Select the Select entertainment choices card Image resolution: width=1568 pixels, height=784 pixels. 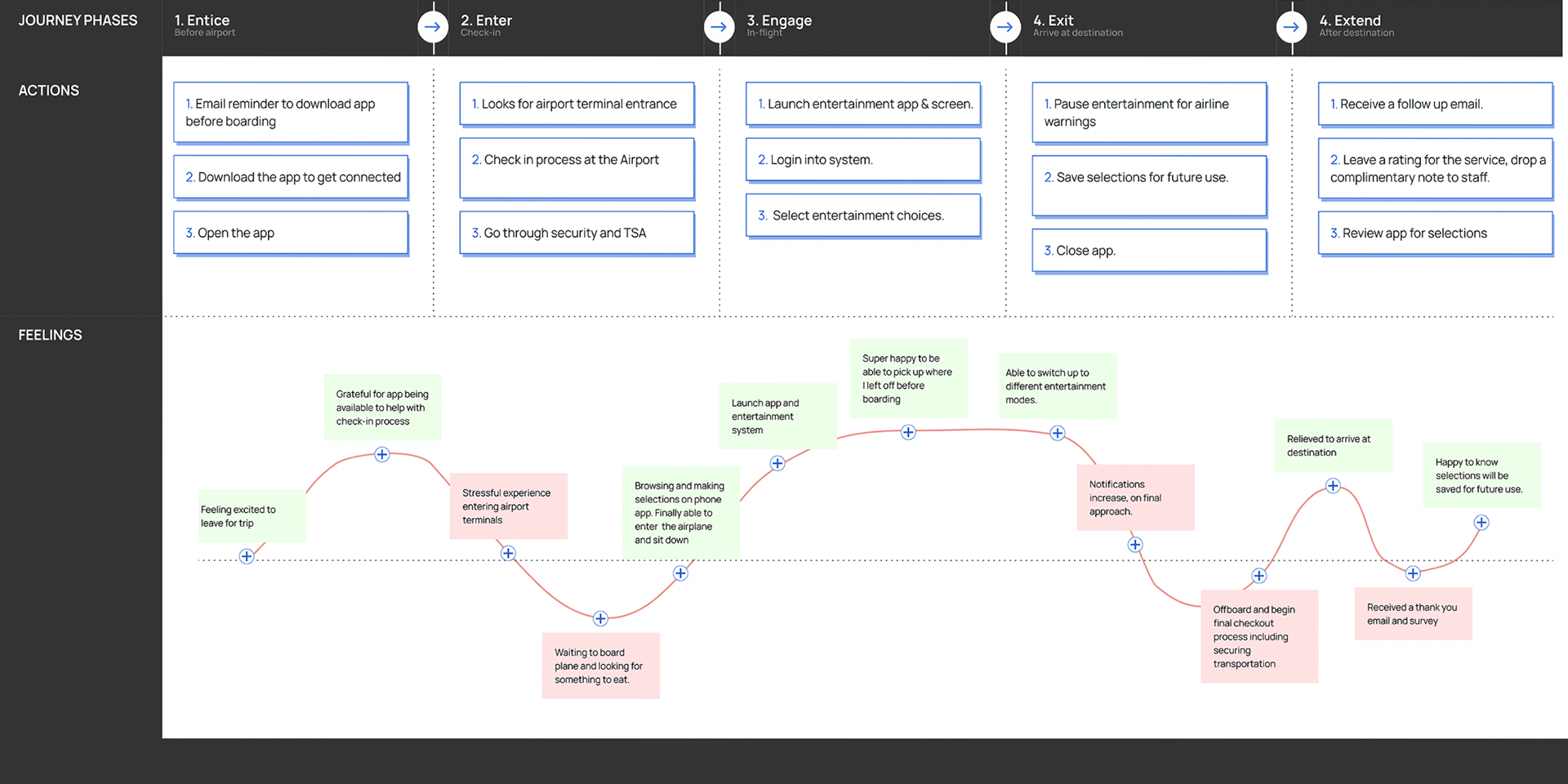coord(863,216)
